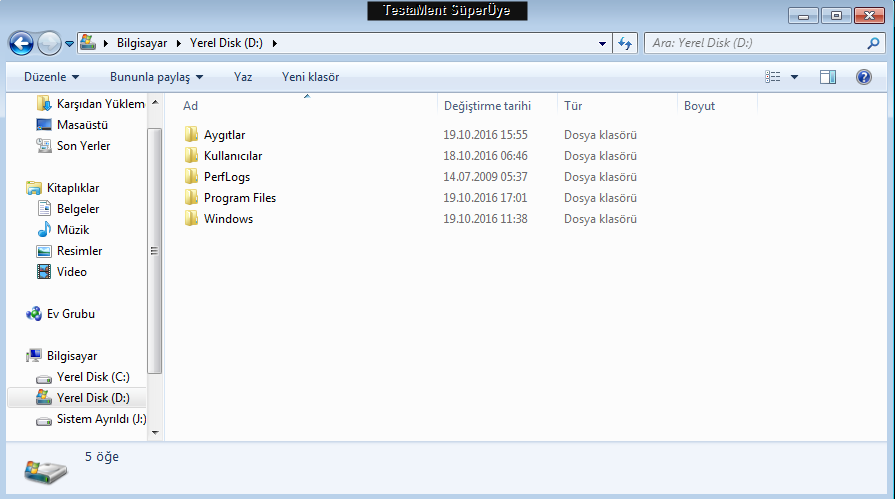Click date 14.07.2009 05:37
The height and width of the screenshot is (499, 895).
(x=485, y=177)
